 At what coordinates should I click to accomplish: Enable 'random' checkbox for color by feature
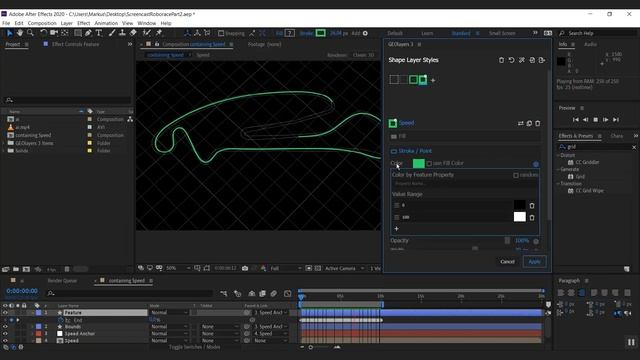[516, 175]
